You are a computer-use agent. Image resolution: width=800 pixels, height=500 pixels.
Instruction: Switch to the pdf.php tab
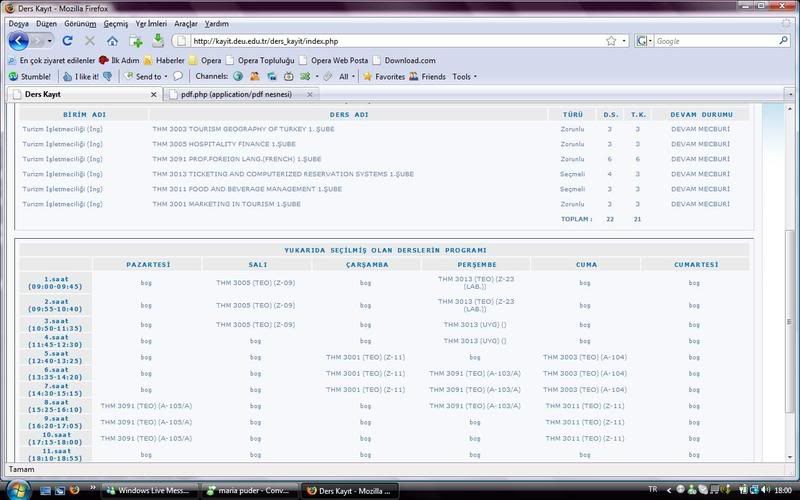click(x=230, y=94)
